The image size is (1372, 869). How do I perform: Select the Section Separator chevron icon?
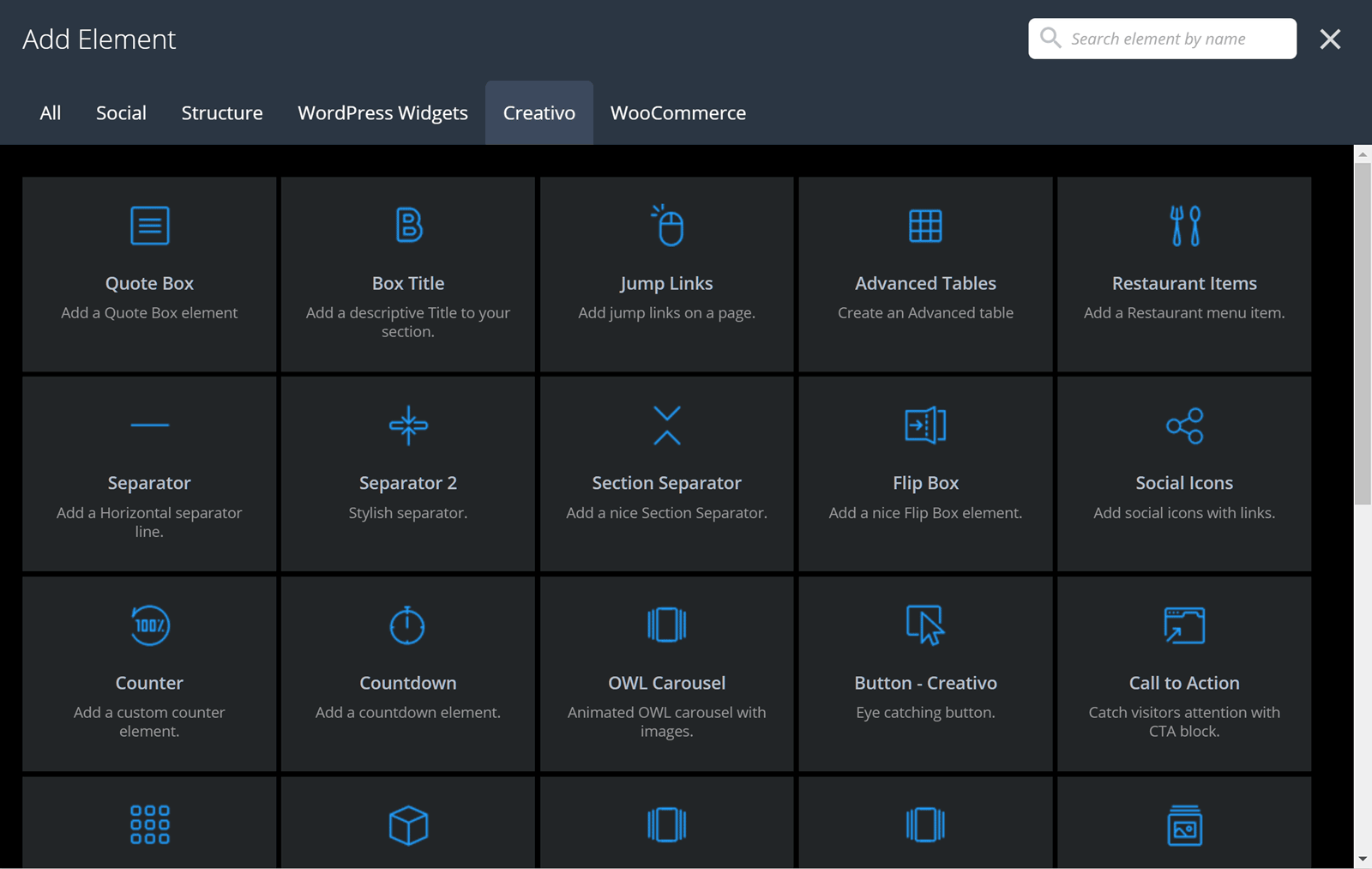[667, 425]
